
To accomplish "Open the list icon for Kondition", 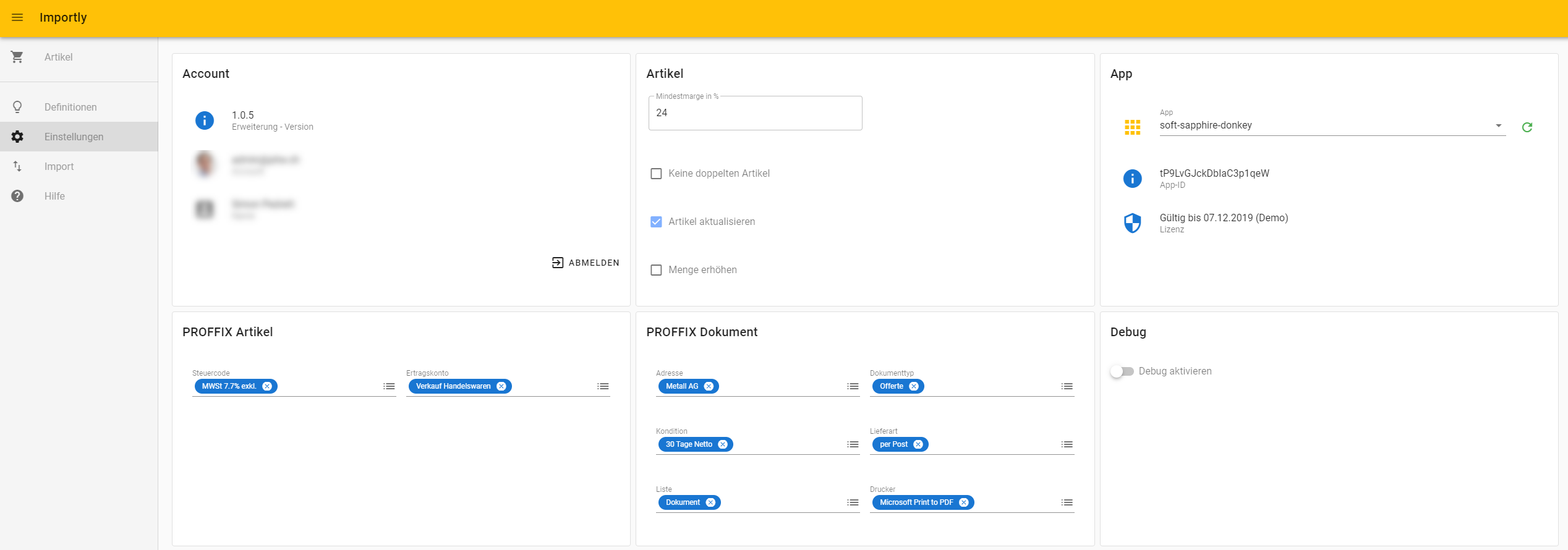I will pyautogui.click(x=853, y=444).
